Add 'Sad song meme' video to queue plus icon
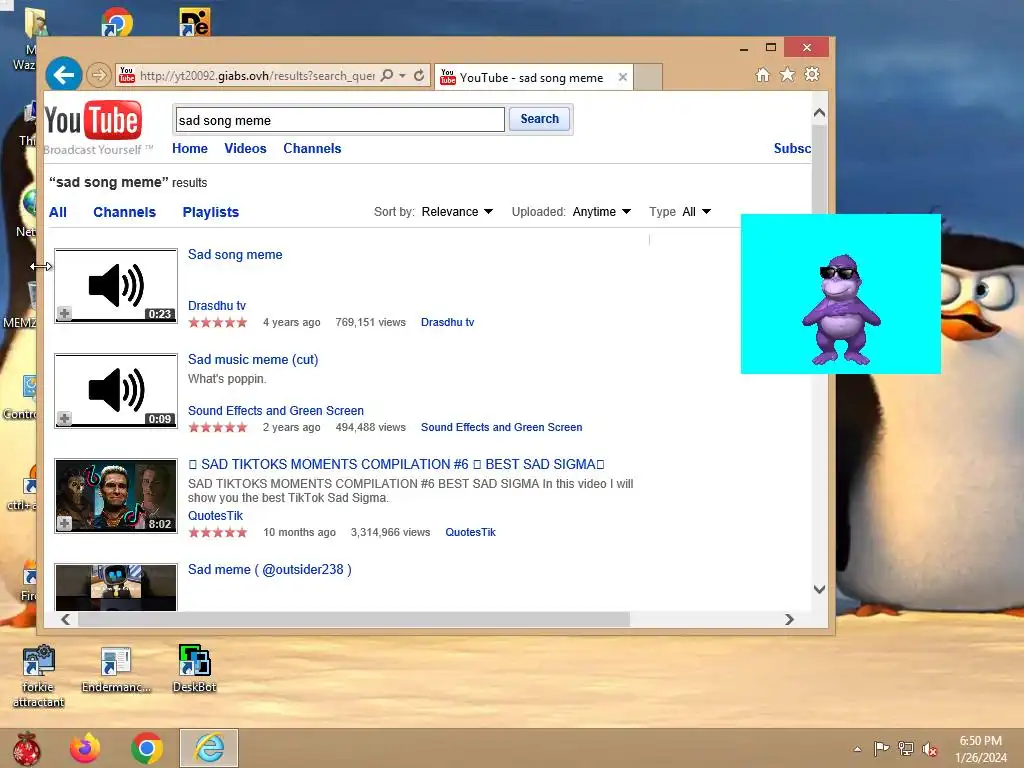The height and width of the screenshot is (768, 1024). tap(64, 313)
